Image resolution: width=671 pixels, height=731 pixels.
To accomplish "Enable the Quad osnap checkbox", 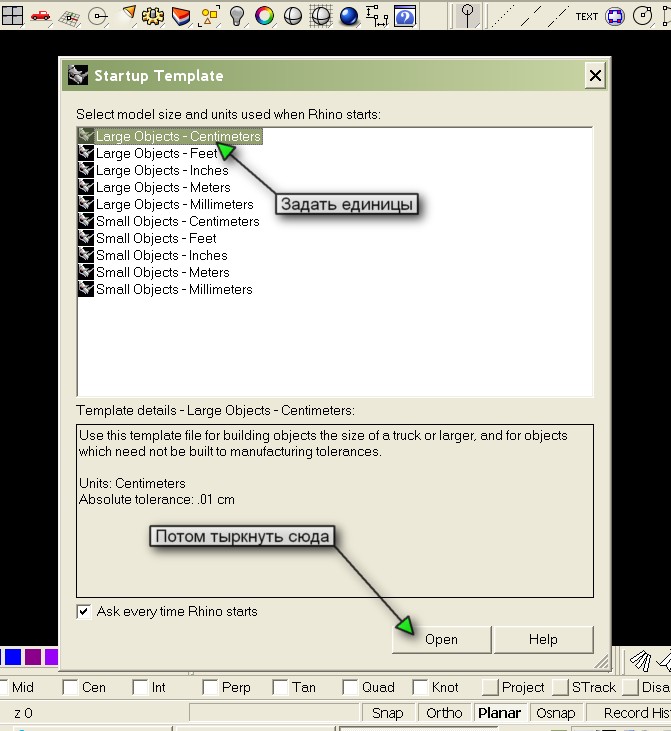I will tap(350, 687).
